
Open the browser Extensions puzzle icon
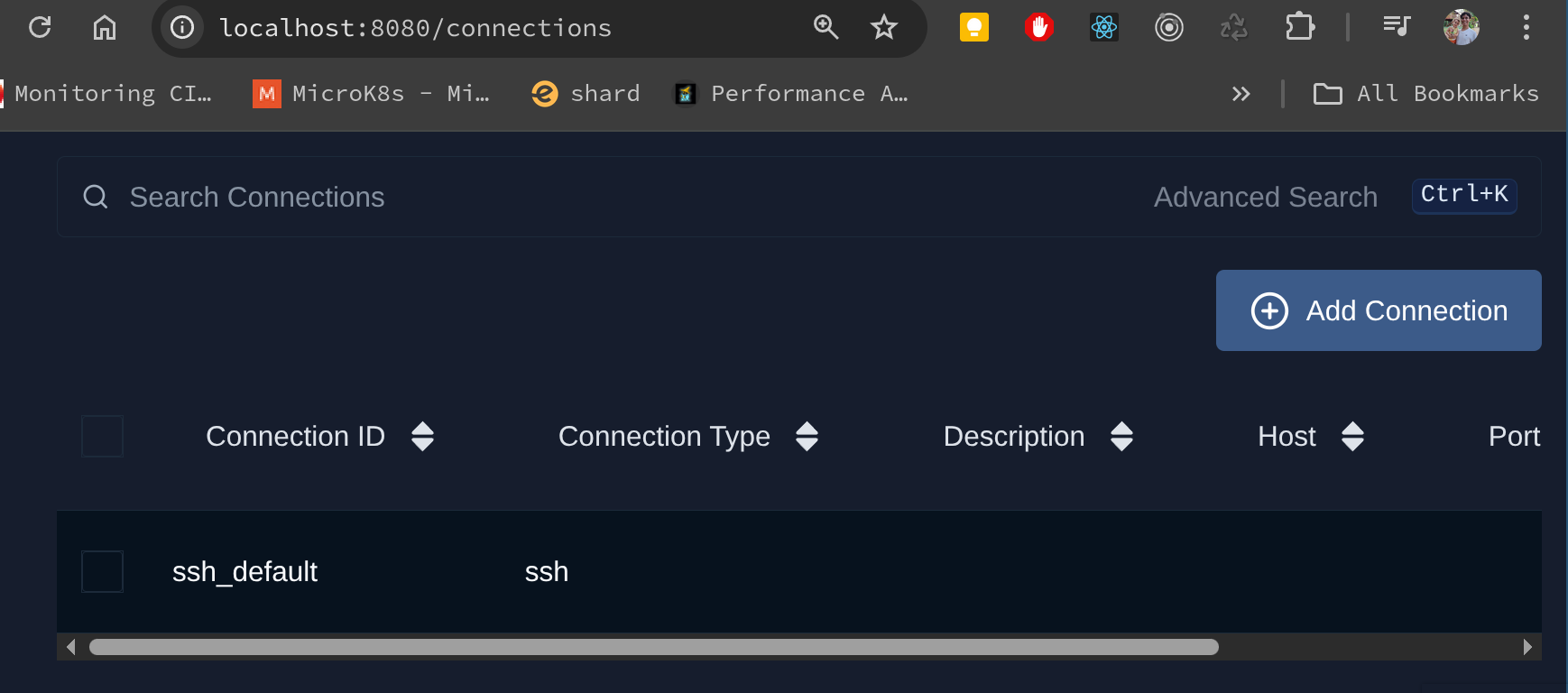click(1299, 27)
